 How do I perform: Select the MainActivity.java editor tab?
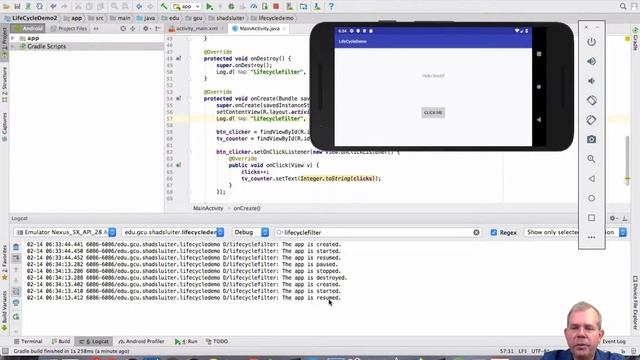pyautogui.click(x=259, y=29)
